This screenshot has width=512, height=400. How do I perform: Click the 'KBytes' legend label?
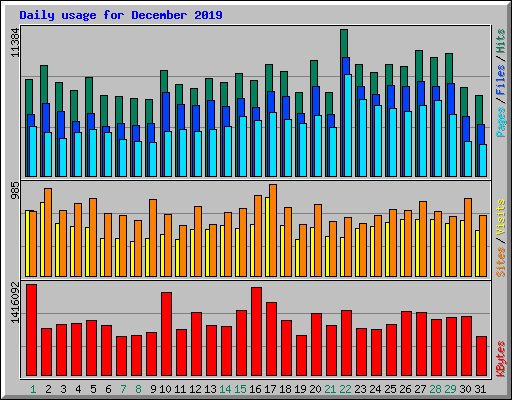(501, 359)
